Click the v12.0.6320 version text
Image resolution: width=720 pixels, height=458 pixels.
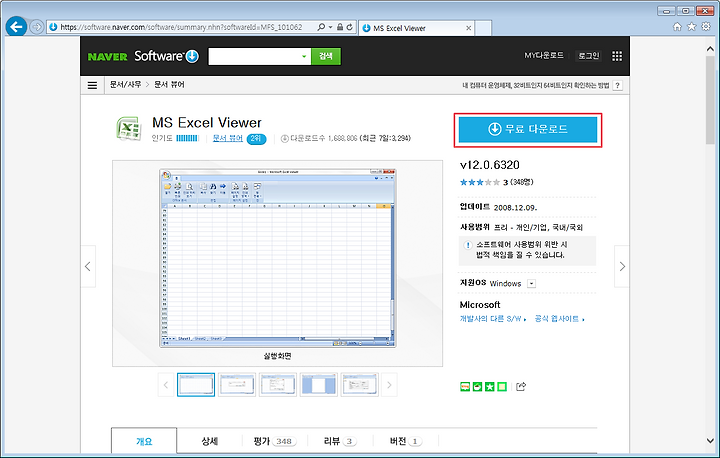click(489, 165)
